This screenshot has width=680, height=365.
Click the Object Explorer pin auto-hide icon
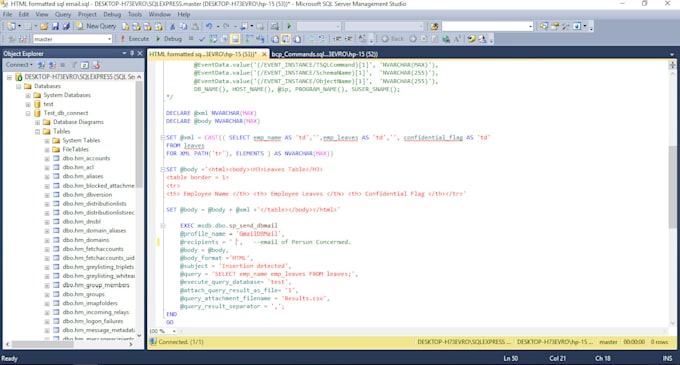pos(132,53)
